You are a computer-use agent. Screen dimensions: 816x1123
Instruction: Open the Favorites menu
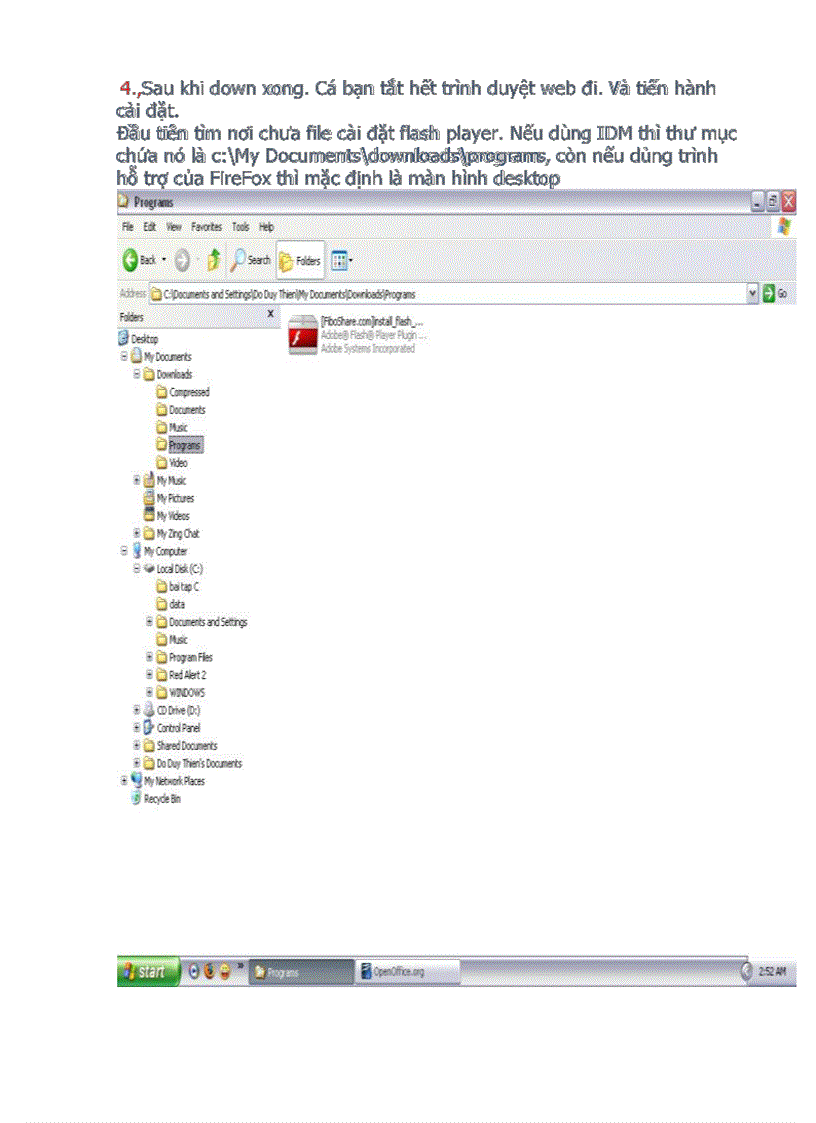(206, 227)
